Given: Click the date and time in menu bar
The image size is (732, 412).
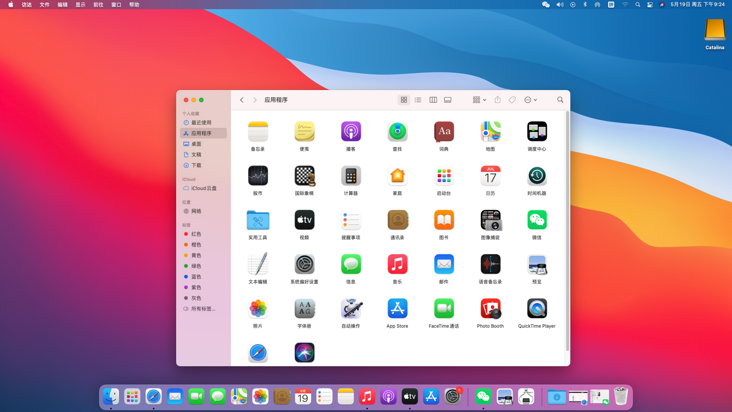Looking at the screenshot, I should (x=697, y=5).
